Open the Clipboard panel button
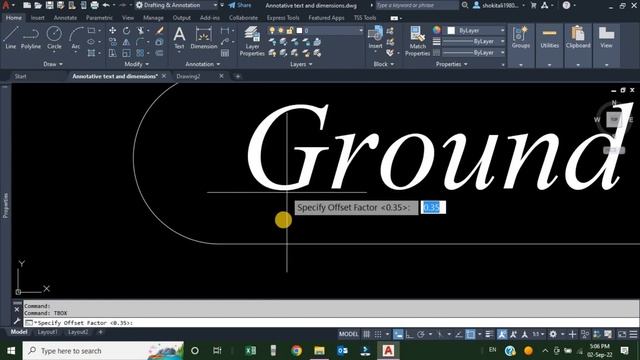Screen dimensions: 640x360 (x=578, y=38)
